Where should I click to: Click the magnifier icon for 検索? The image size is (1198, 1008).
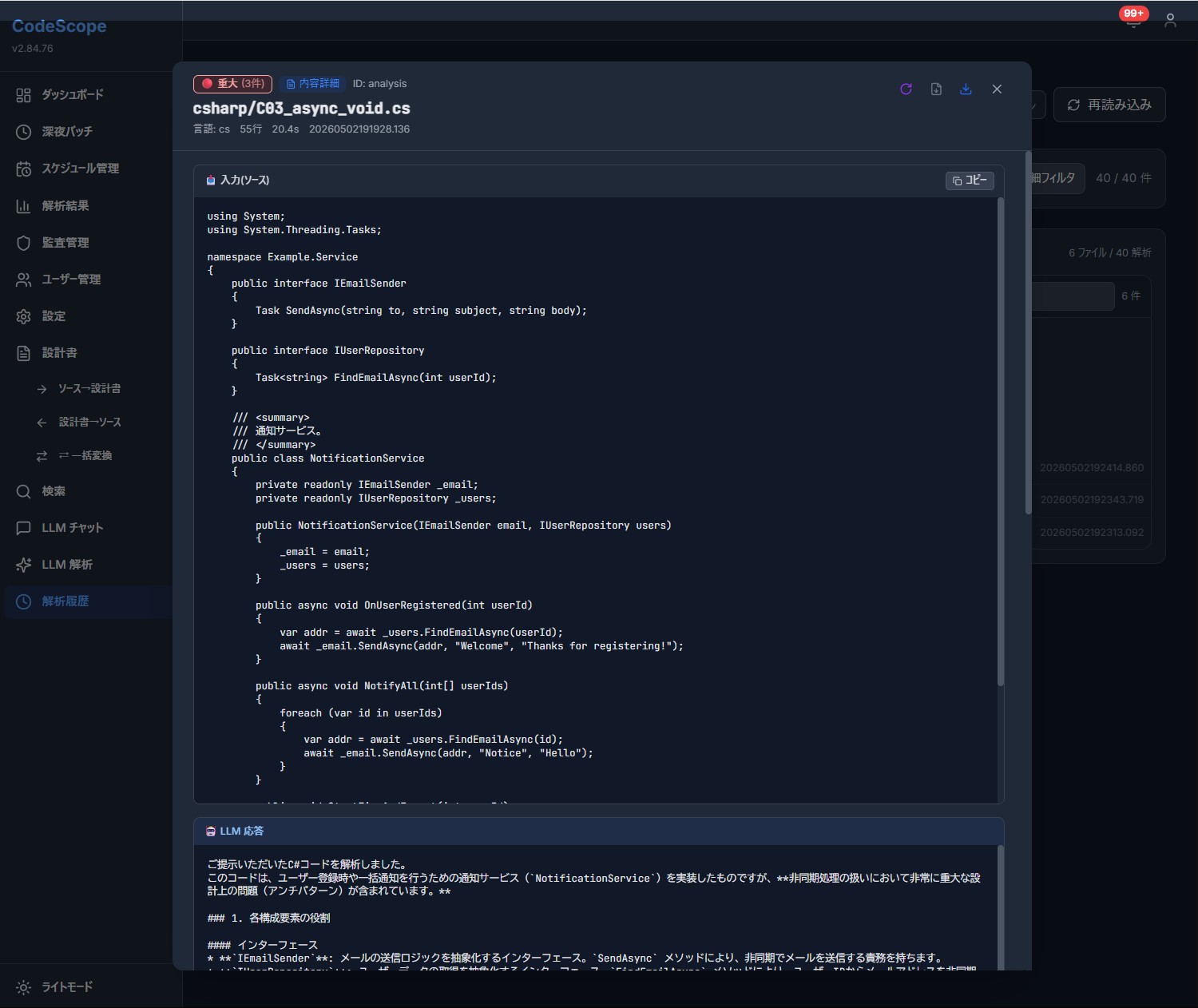point(23,491)
